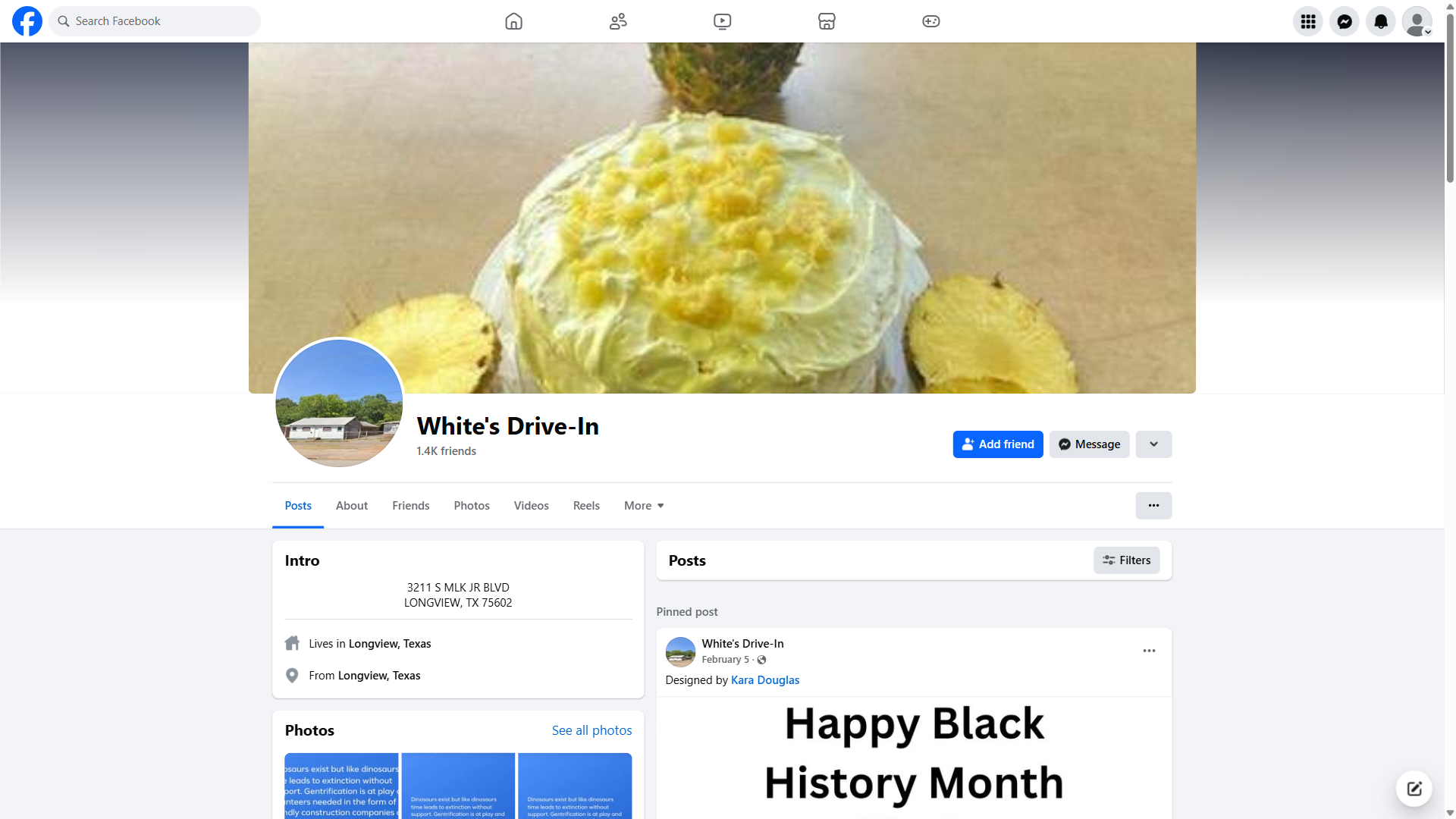Click the Search Facebook field
The image size is (1456, 819).
coord(155,21)
